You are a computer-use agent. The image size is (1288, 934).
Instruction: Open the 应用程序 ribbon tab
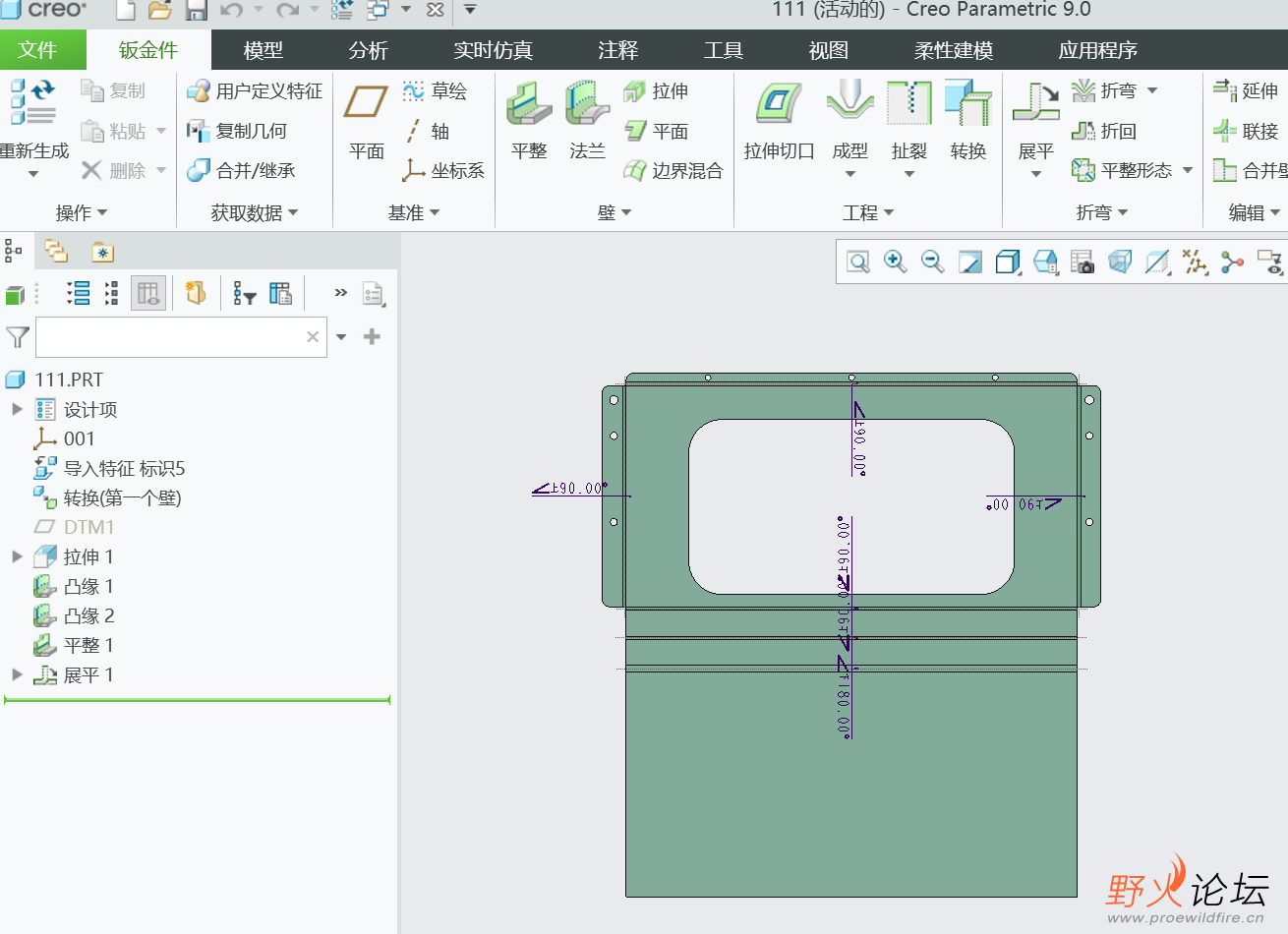[x=1097, y=50]
